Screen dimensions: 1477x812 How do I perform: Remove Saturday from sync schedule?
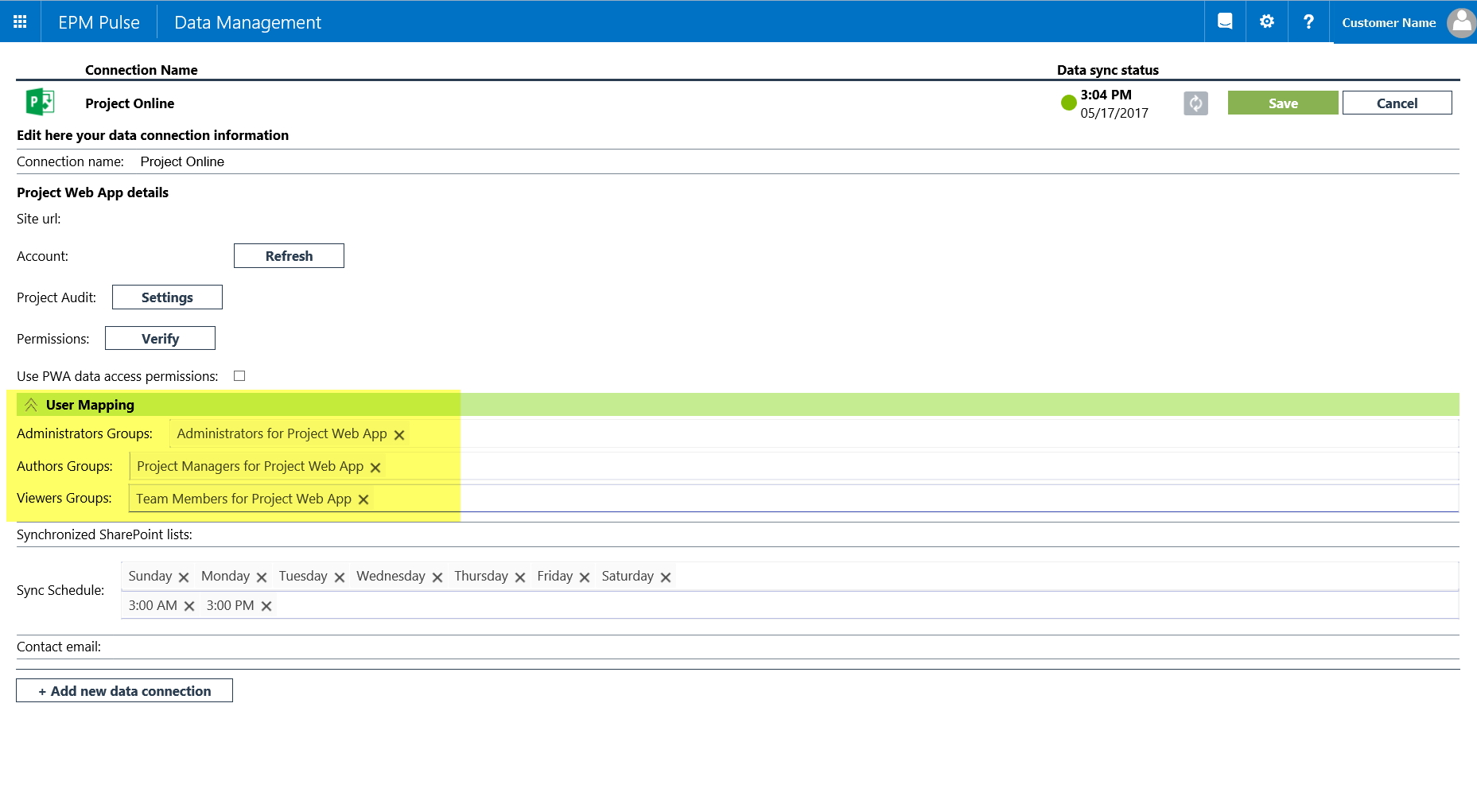[666, 577]
